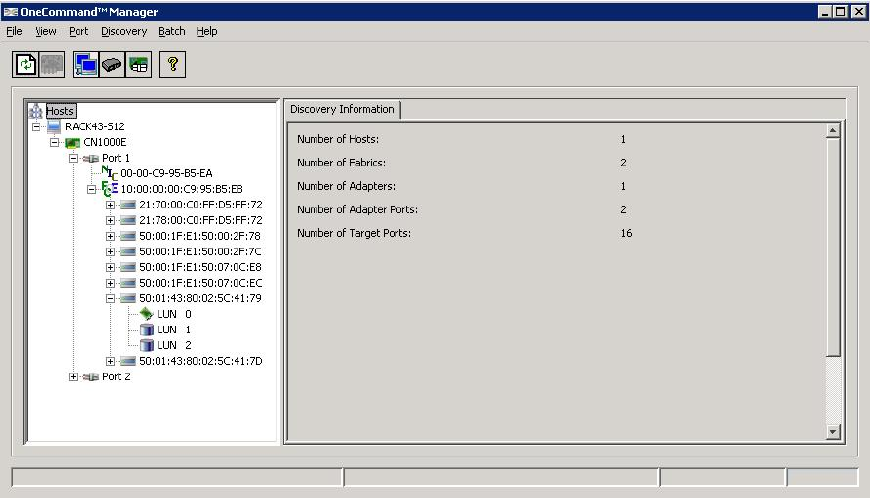
Task: Maximize the OneCommand Manager window
Action: [x=841, y=12]
